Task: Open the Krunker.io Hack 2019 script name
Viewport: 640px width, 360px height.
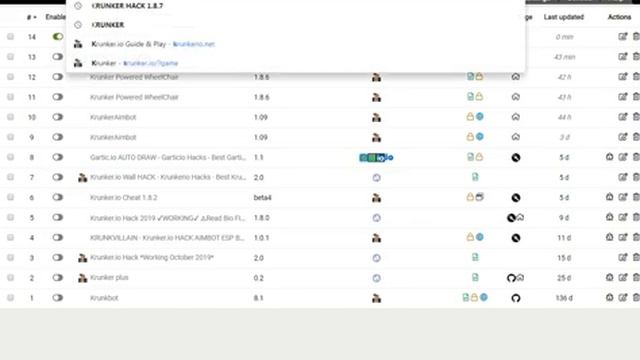Action: tap(167, 218)
